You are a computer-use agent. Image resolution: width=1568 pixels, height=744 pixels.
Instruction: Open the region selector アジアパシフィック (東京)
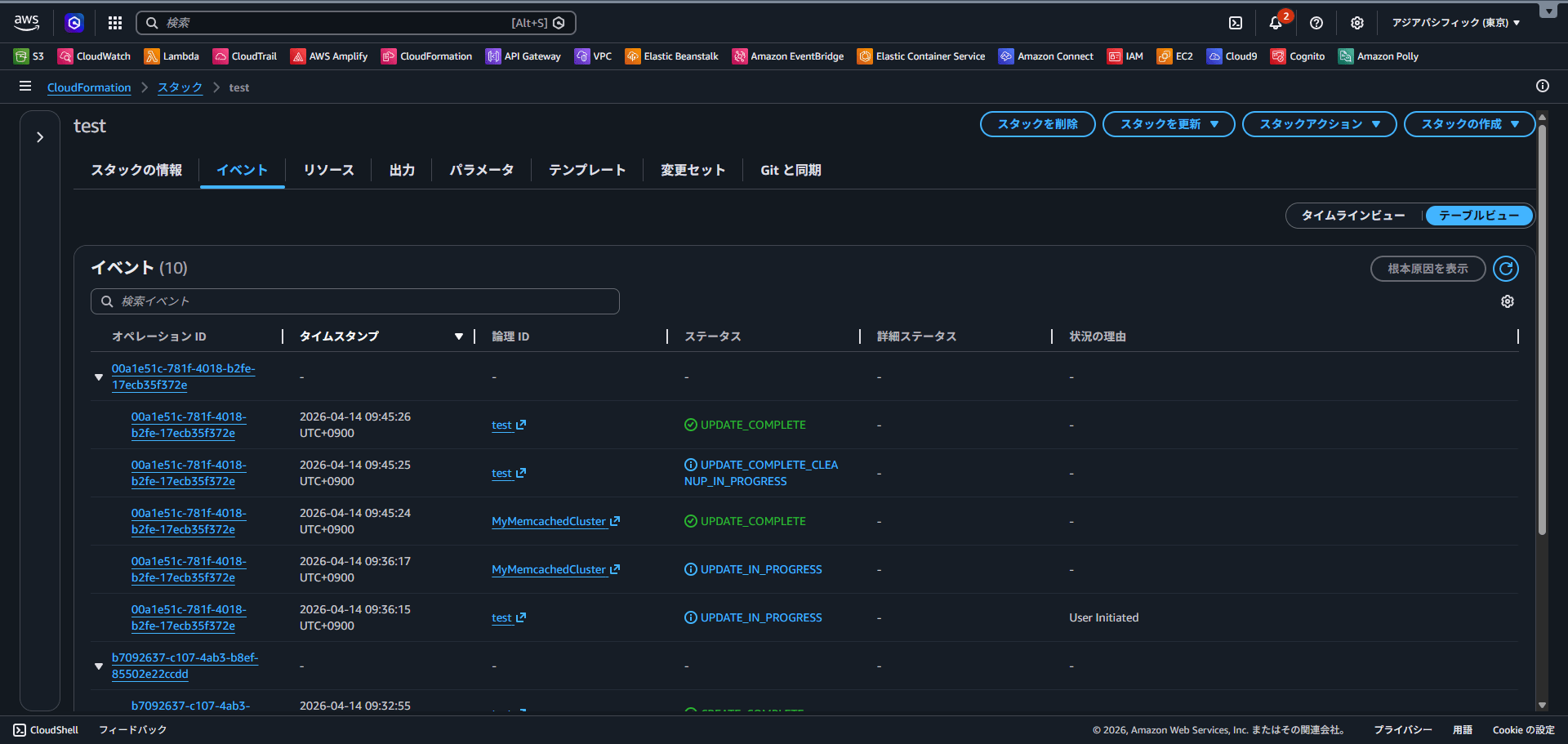click(x=1455, y=23)
